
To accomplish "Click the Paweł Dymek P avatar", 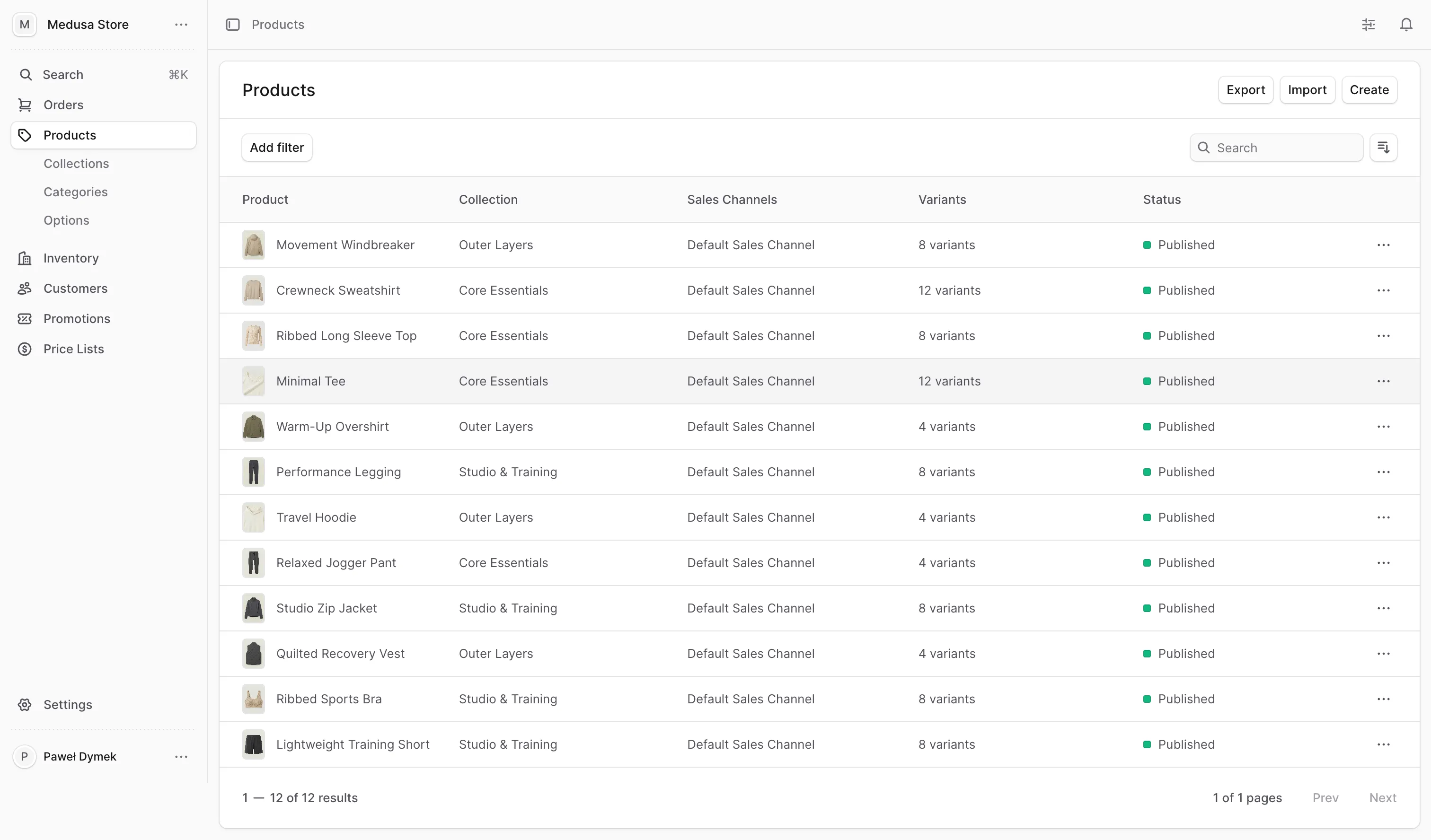I will tap(25, 757).
